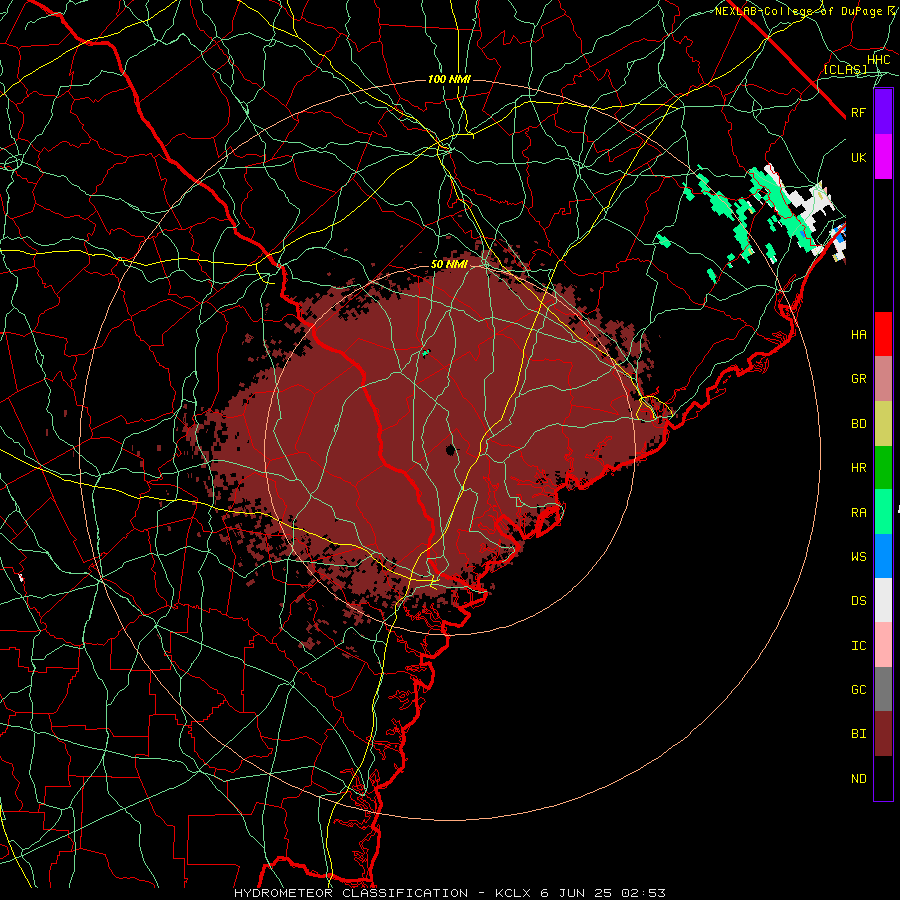Select the dark green HR swatch
Image resolution: width=900 pixels, height=900 pixels.
[883, 468]
